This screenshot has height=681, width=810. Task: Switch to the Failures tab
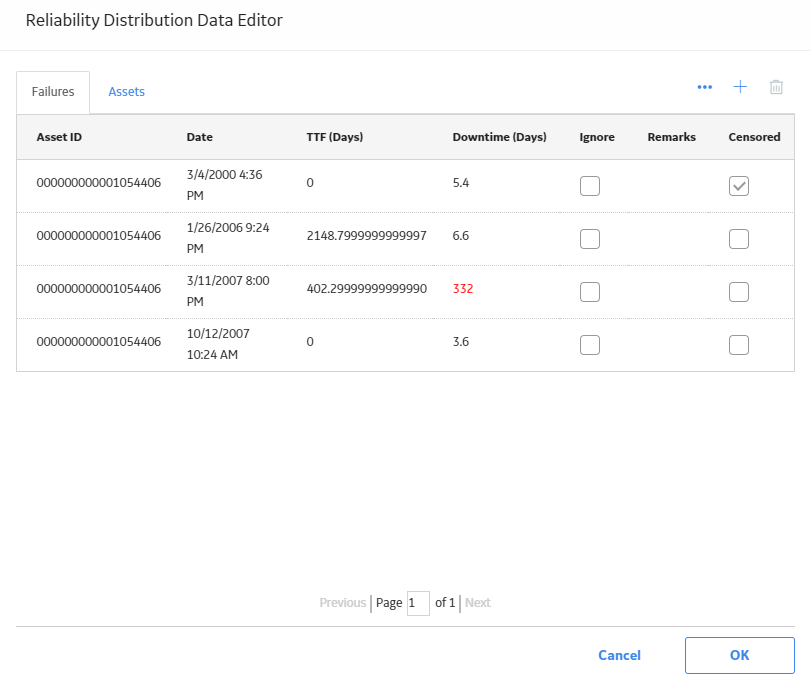click(53, 92)
